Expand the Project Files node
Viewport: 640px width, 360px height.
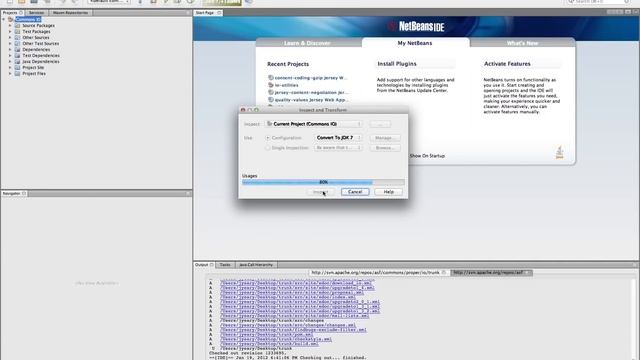10,73
